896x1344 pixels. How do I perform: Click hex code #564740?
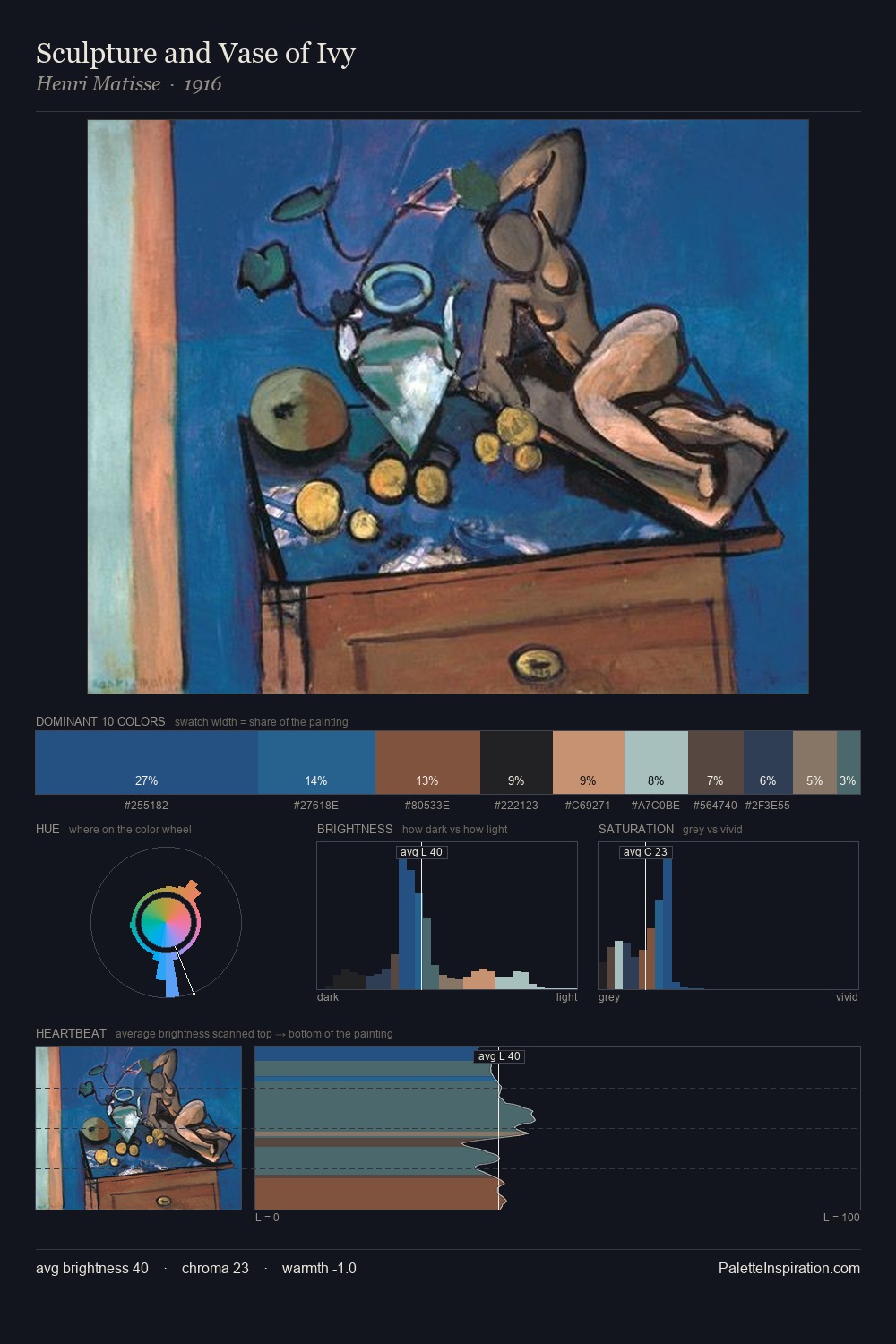tap(715, 806)
